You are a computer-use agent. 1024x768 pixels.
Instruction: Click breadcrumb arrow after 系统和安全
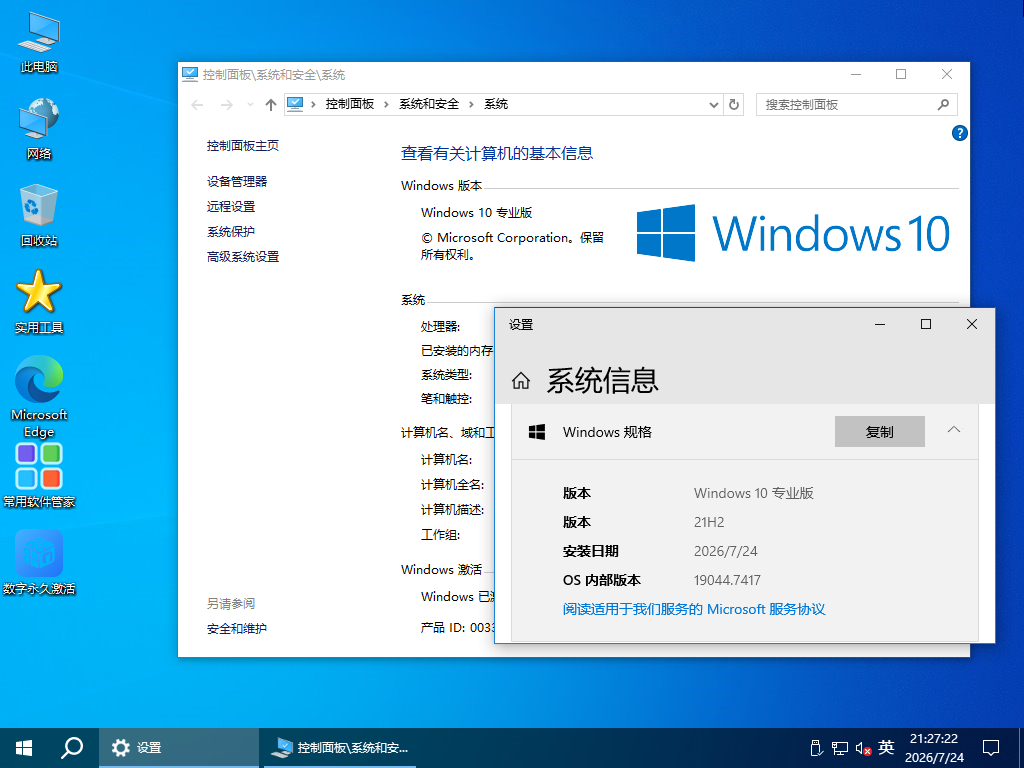pyautogui.click(x=472, y=104)
